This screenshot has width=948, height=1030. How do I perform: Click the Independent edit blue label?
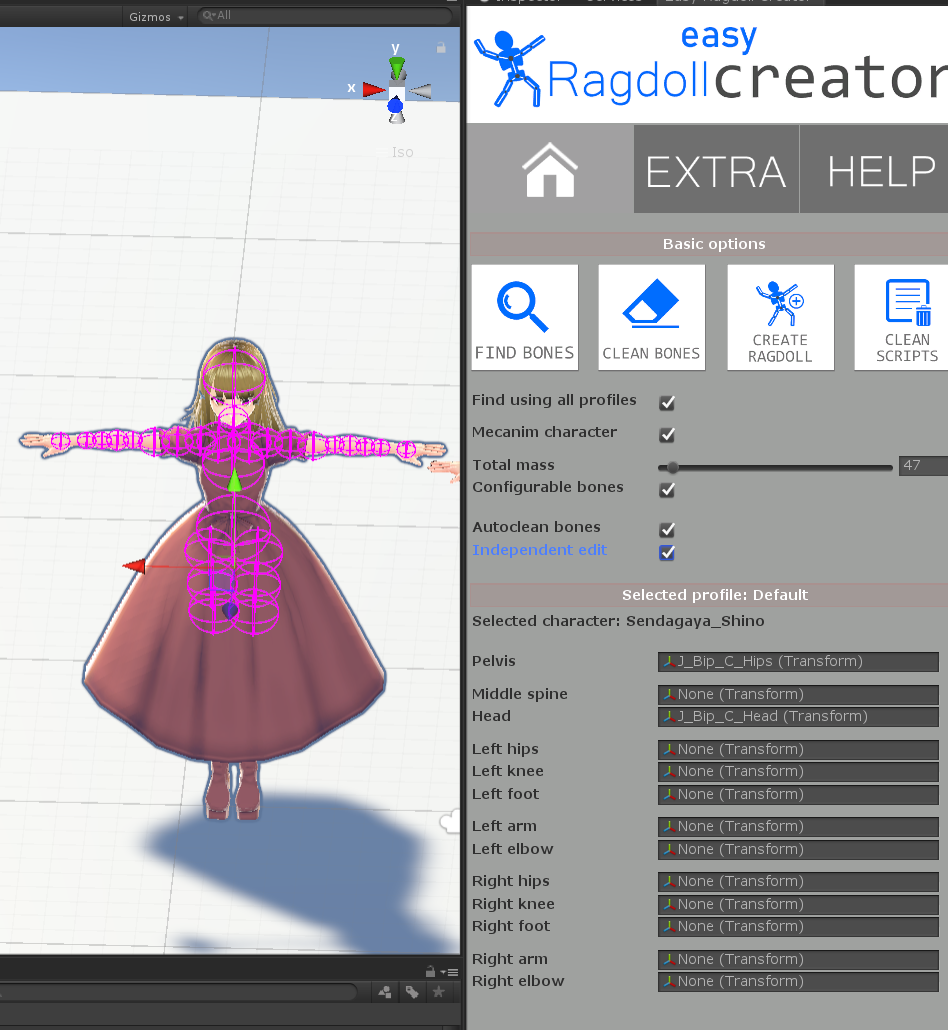539,550
